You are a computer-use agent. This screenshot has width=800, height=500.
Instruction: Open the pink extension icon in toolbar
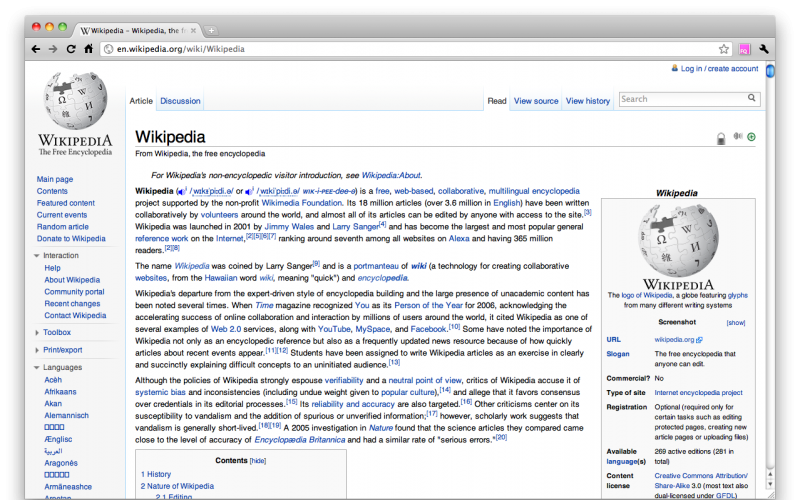744,49
